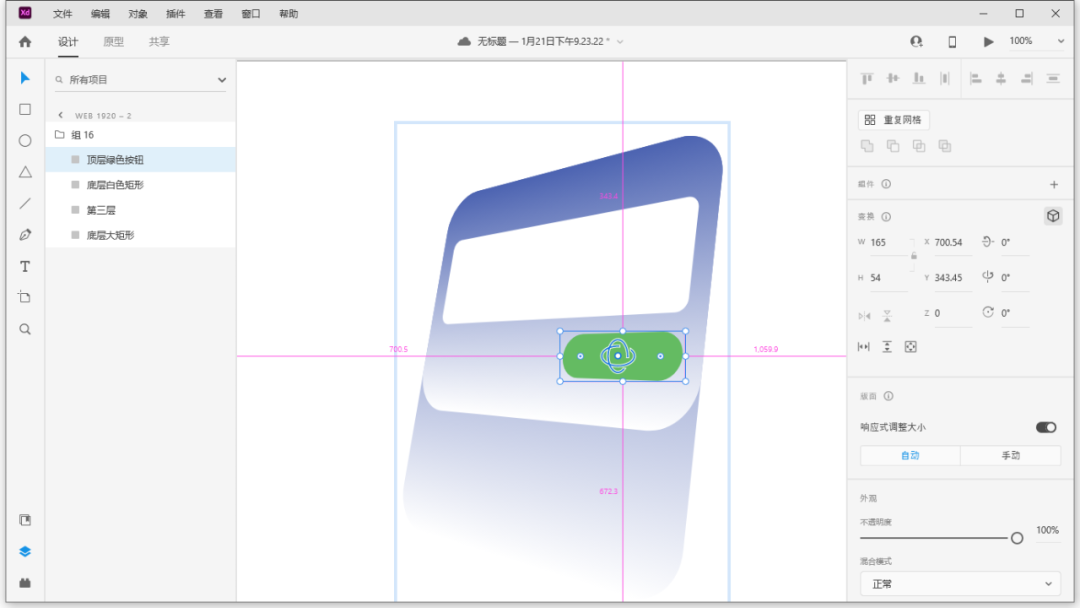Open the 插件 (Plugins) menu
1080x608 pixels.
click(175, 14)
